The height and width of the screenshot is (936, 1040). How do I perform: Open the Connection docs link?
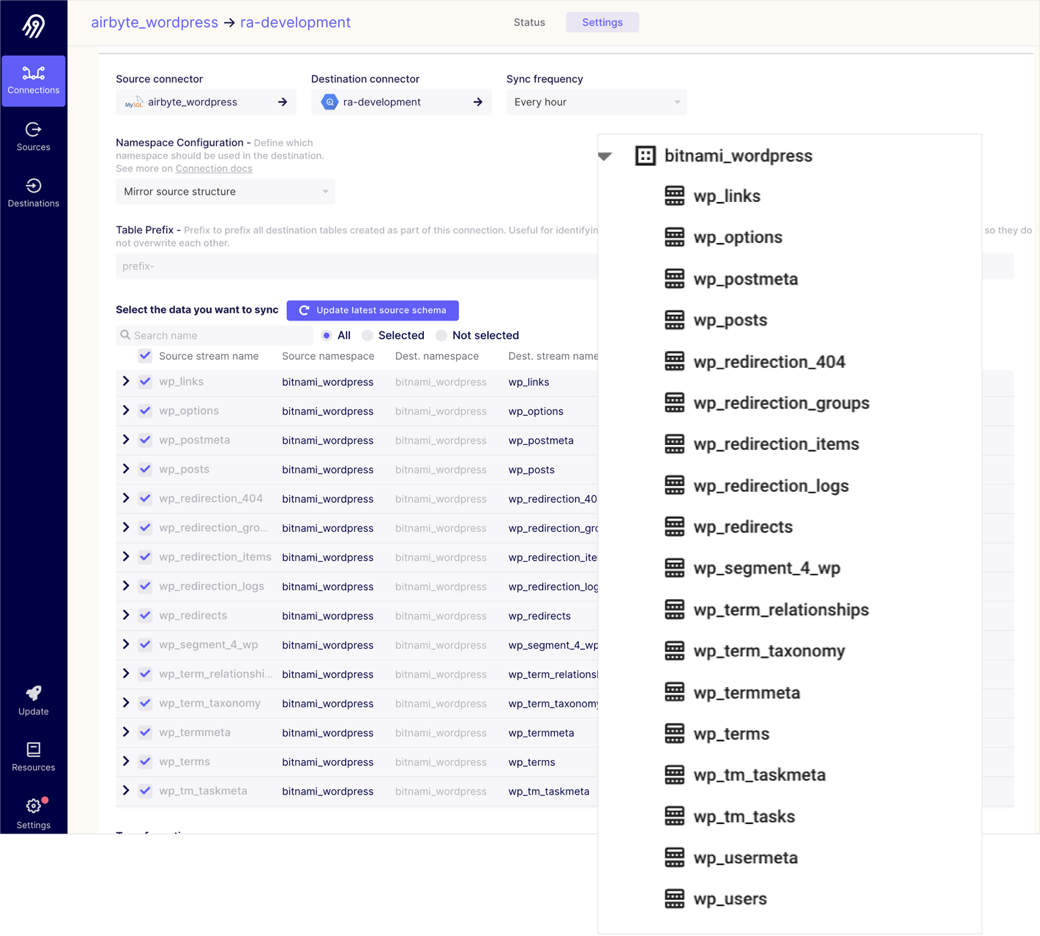point(213,169)
